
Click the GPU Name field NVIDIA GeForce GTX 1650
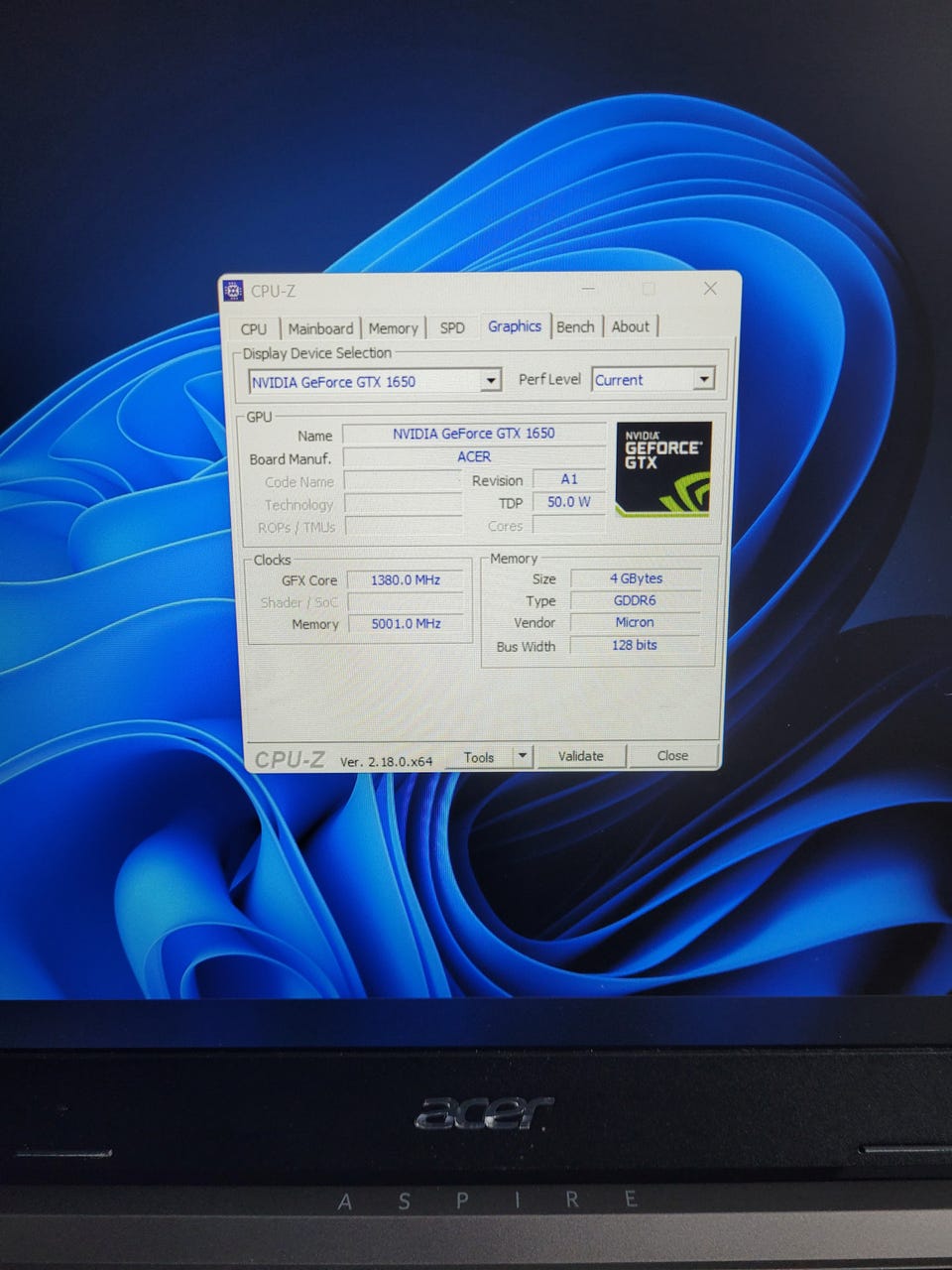pos(474,433)
